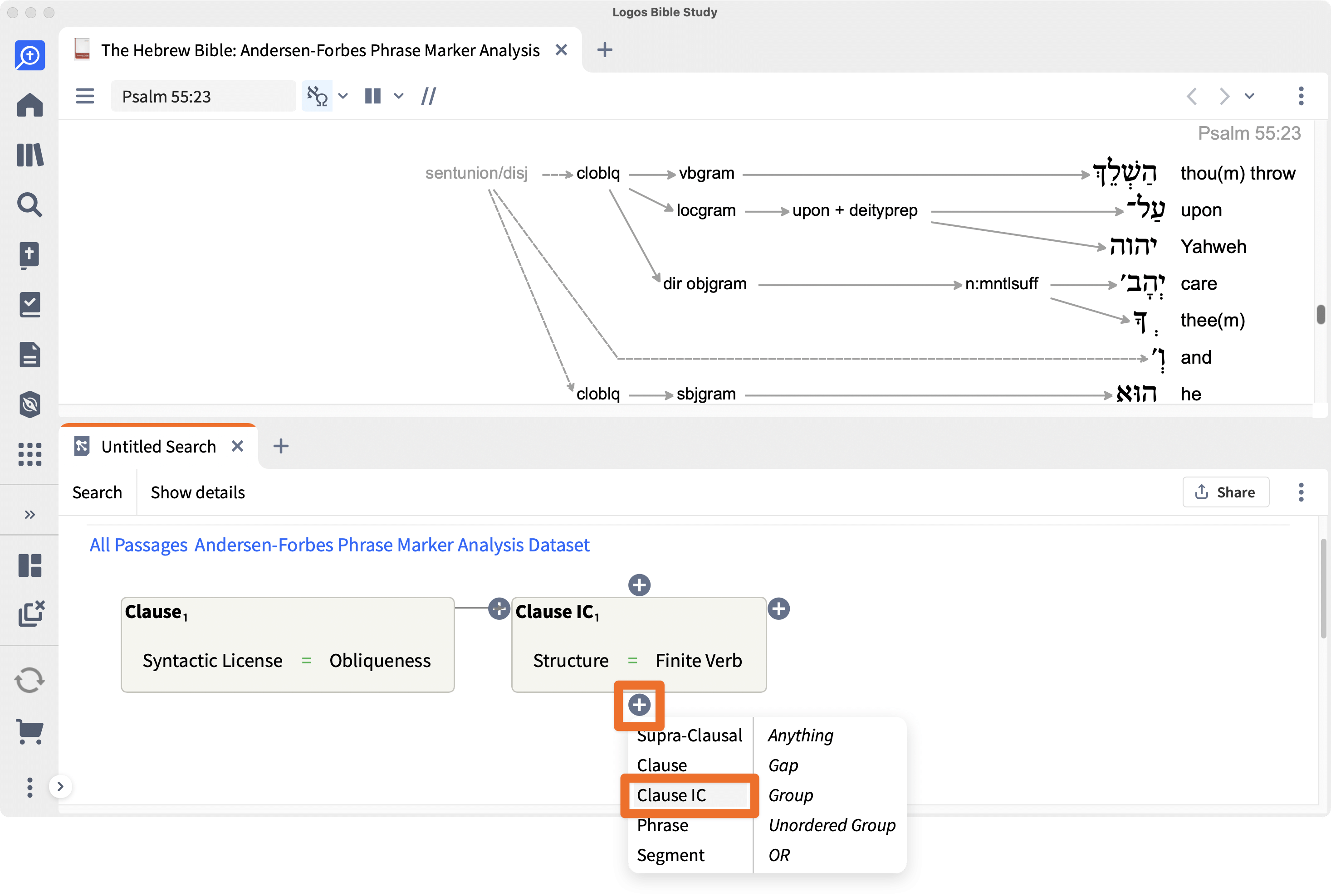Viewport: 1331px width, 896px height.
Task: Click the All Passages link
Action: [138, 545]
